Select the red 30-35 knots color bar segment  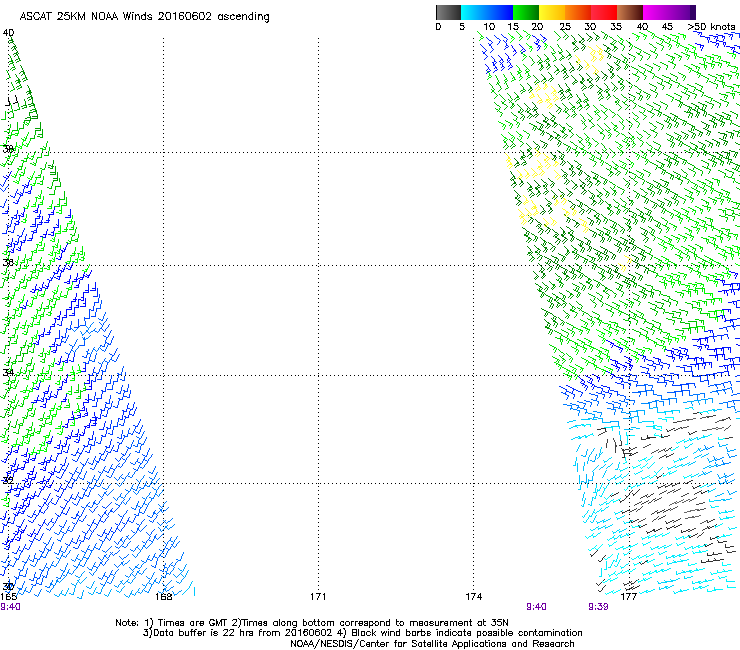(604, 12)
